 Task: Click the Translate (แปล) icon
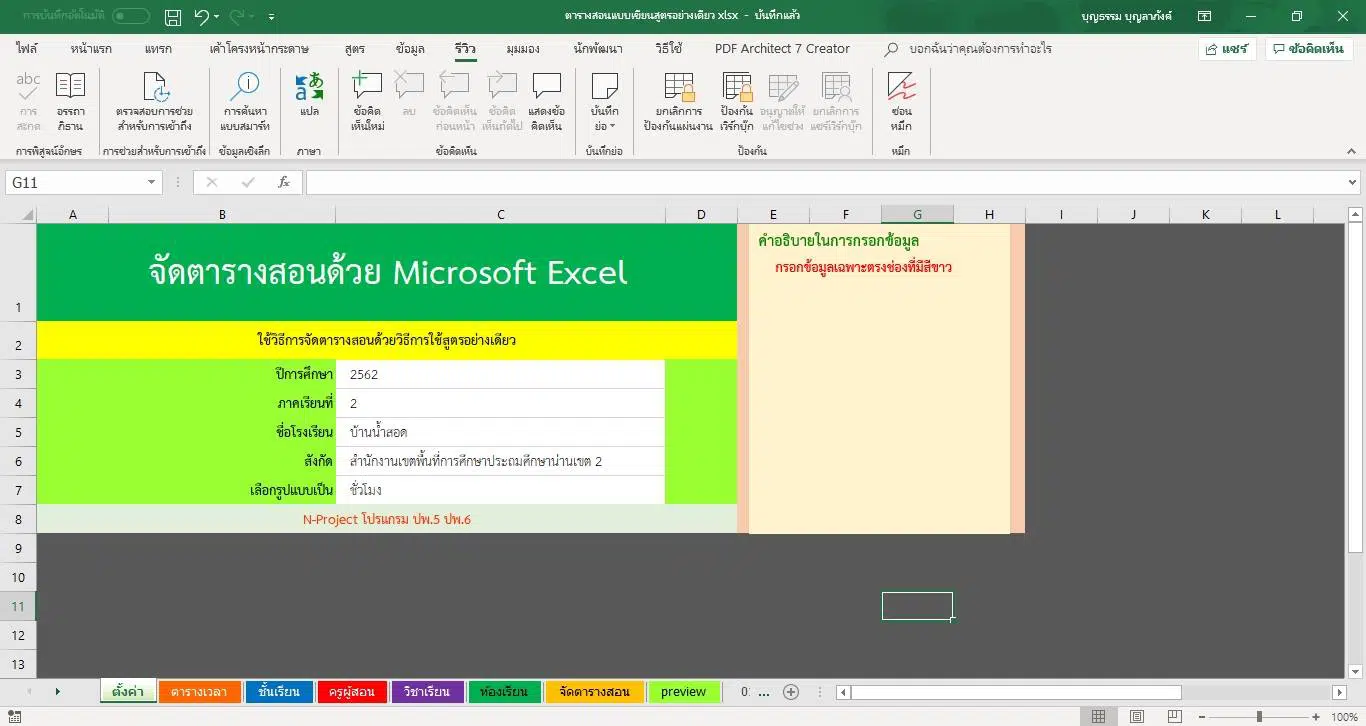coord(309,95)
